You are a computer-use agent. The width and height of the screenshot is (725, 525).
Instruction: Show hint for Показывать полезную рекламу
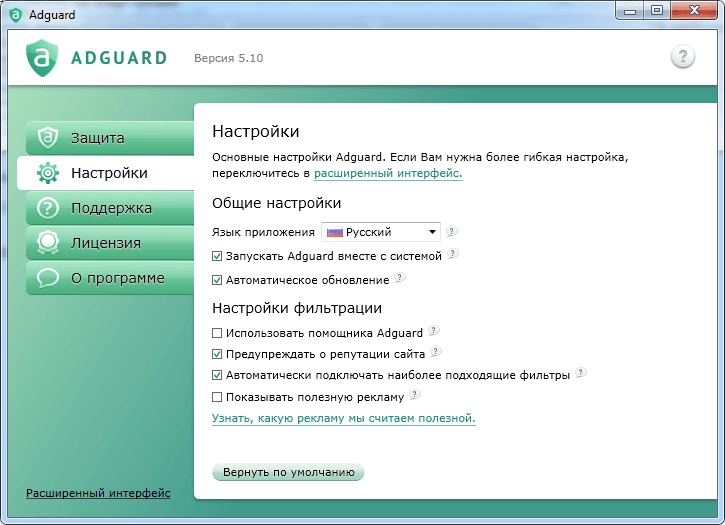coord(415,395)
